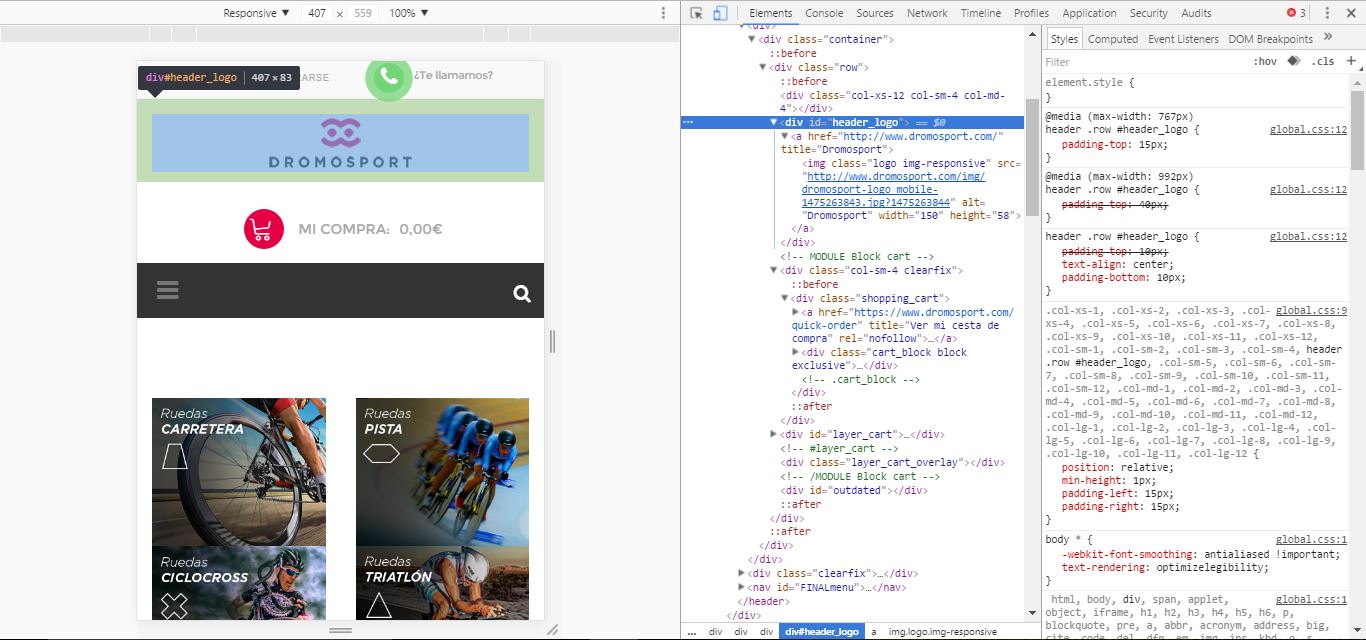Open the global.css:9 source link
The image size is (1366, 640).
pyautogui.click(x=1311, y=311)
